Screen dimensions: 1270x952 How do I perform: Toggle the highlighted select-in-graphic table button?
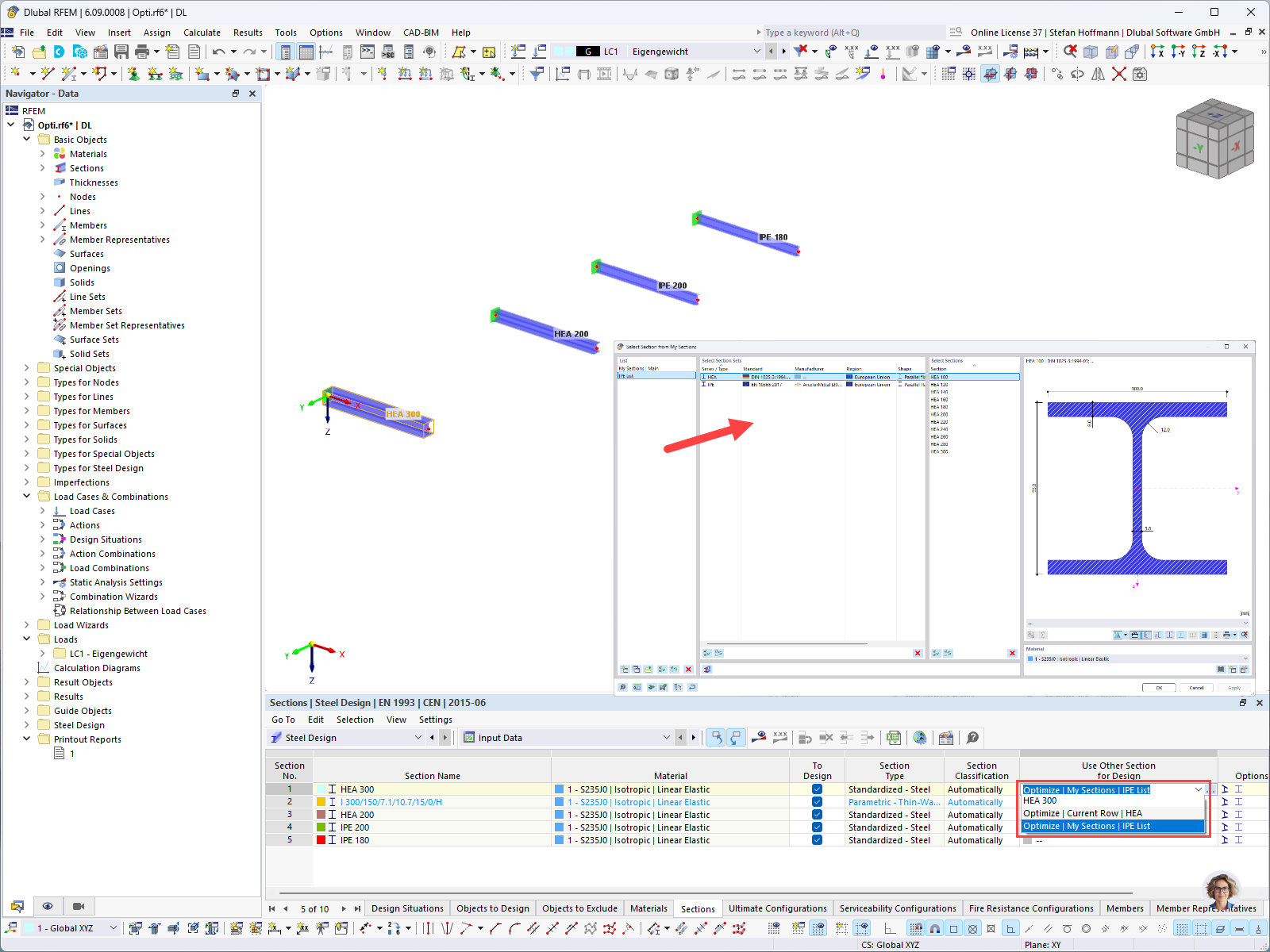pos(716,738)
